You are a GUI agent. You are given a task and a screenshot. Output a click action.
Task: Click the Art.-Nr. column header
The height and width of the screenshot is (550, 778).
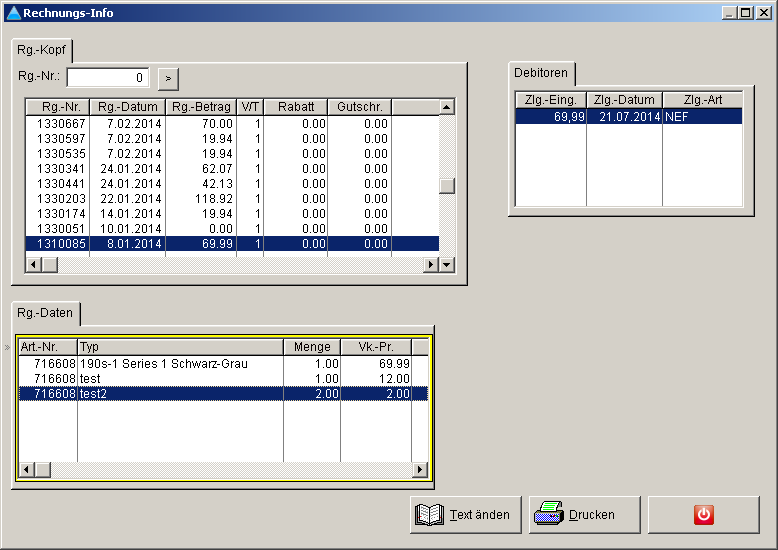[48, 347]
